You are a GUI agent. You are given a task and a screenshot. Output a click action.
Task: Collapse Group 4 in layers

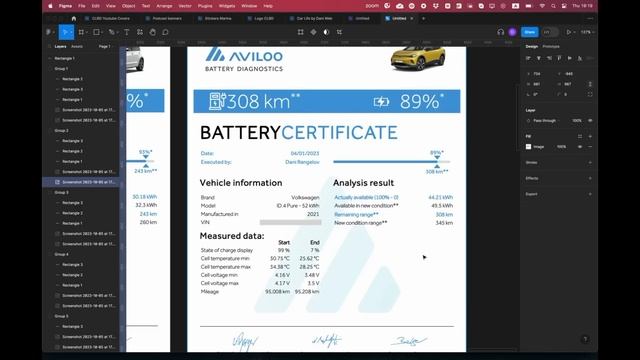pyautogui.click(x=50, y=254)
